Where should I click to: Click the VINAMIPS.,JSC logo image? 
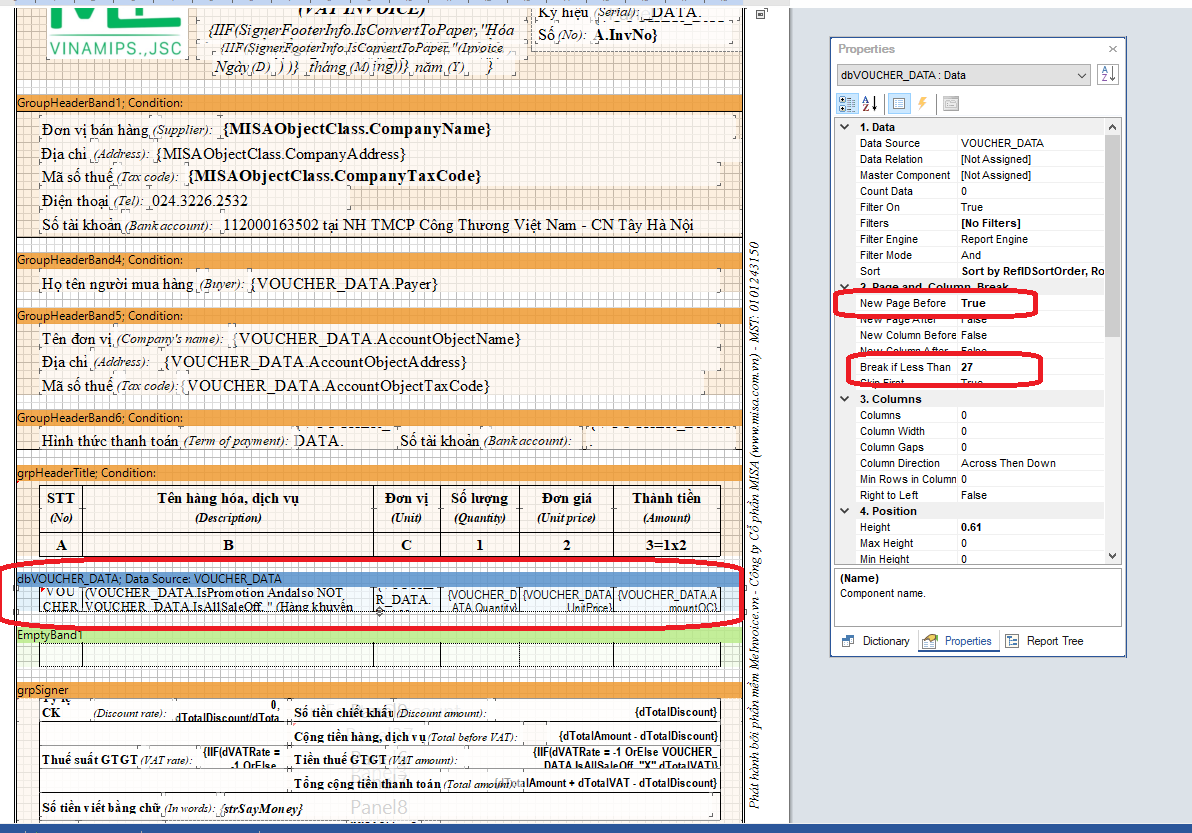[116, 34]
